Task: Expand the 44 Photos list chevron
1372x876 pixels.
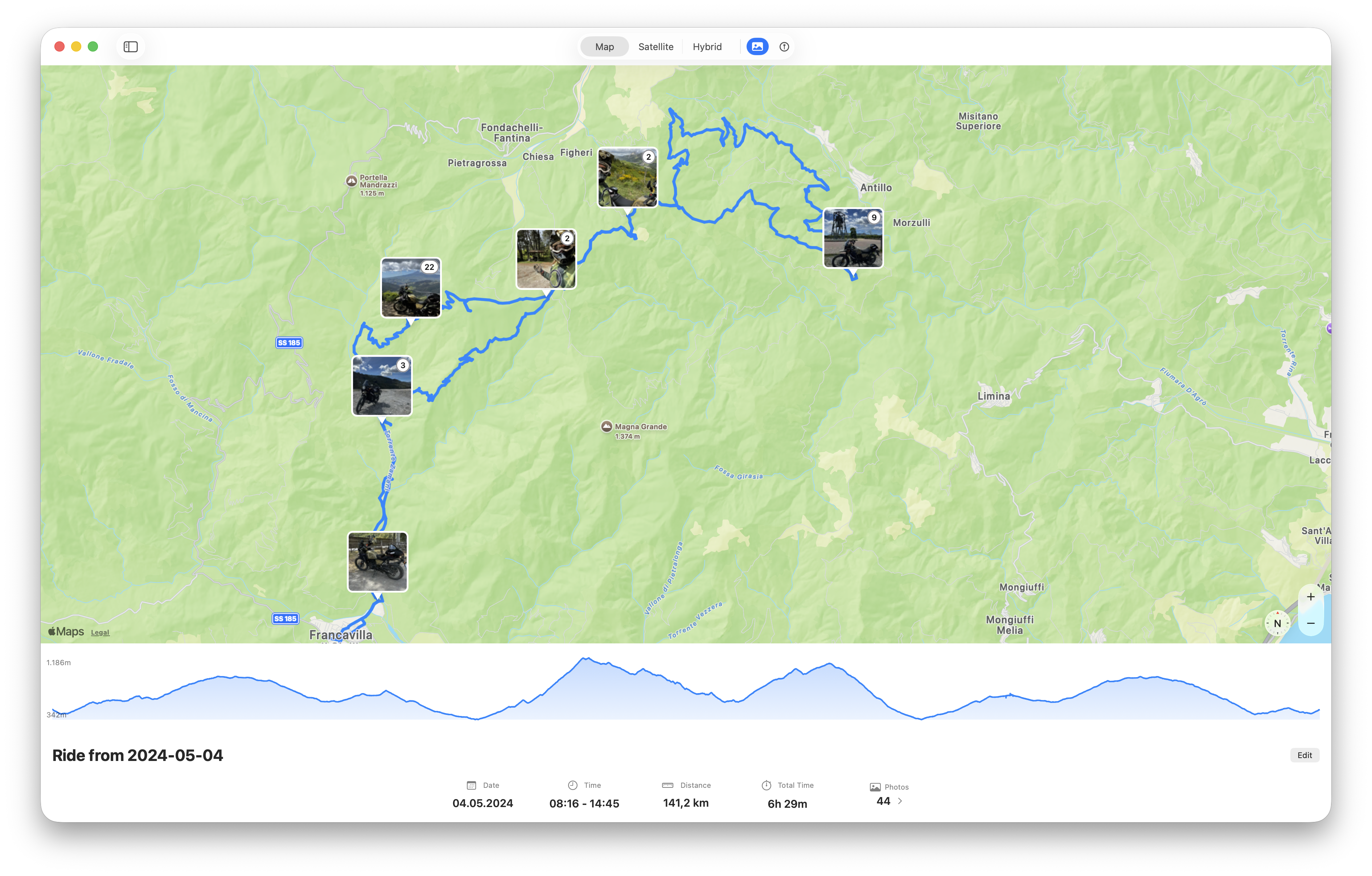Action: [x=900, y=801]
